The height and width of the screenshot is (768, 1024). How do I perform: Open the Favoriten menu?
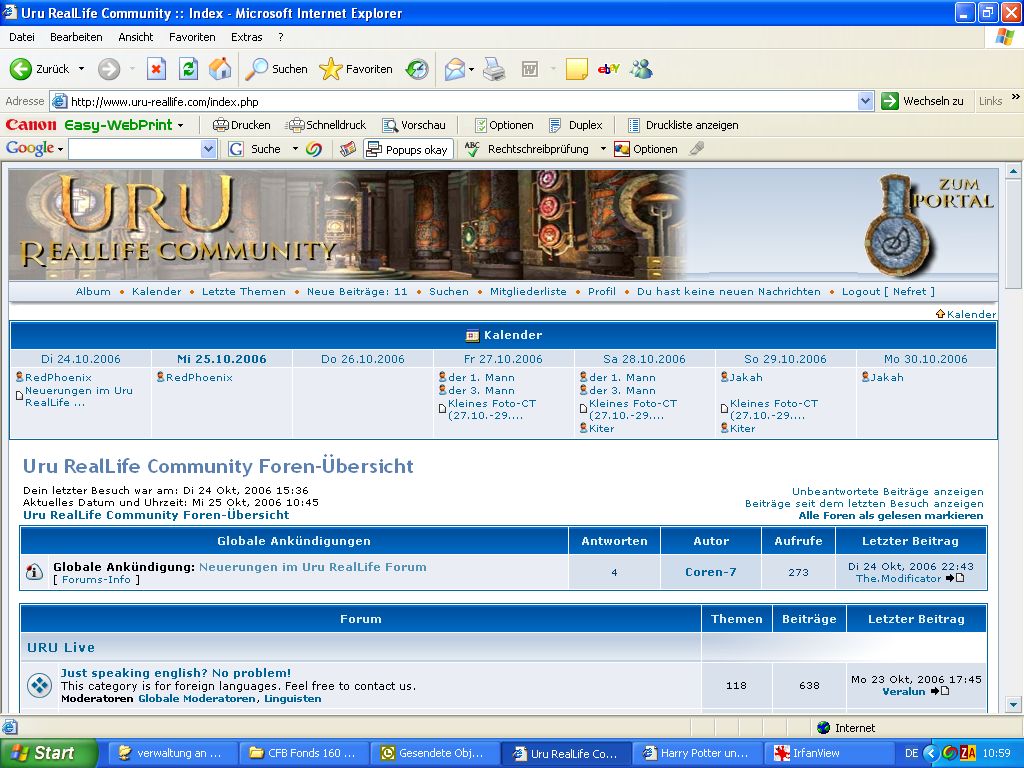click(192, 37)
